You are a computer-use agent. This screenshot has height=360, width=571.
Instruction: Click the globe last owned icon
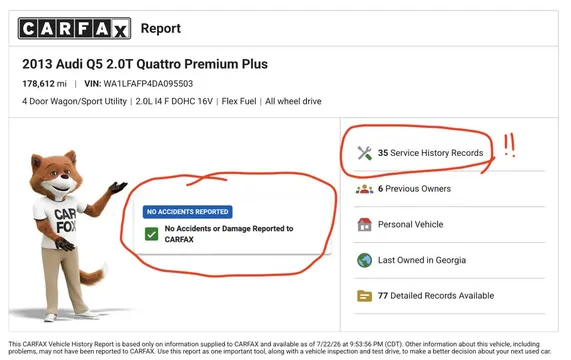pos(364,260)
